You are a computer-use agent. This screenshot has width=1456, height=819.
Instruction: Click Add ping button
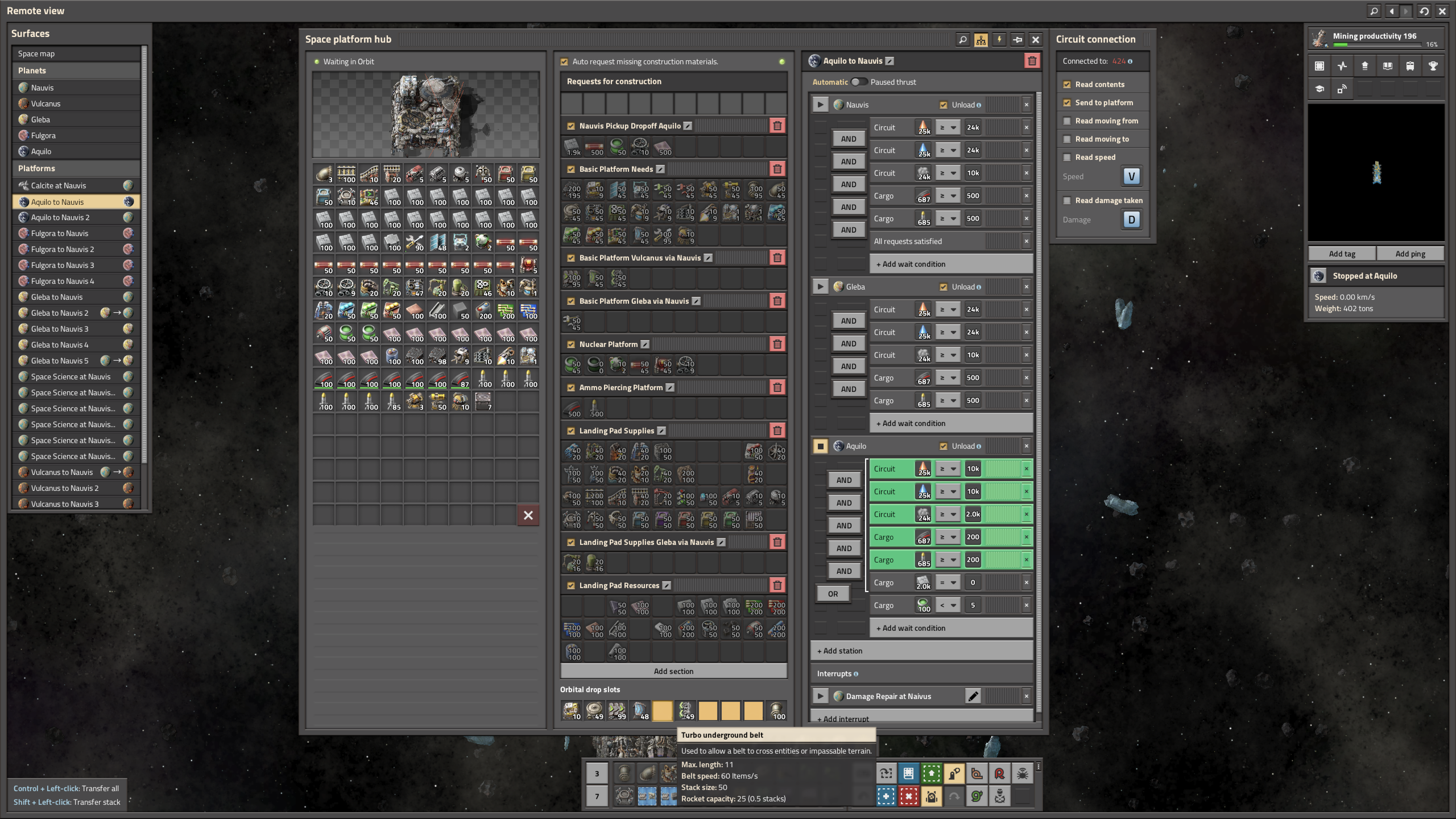point(1410,254)
